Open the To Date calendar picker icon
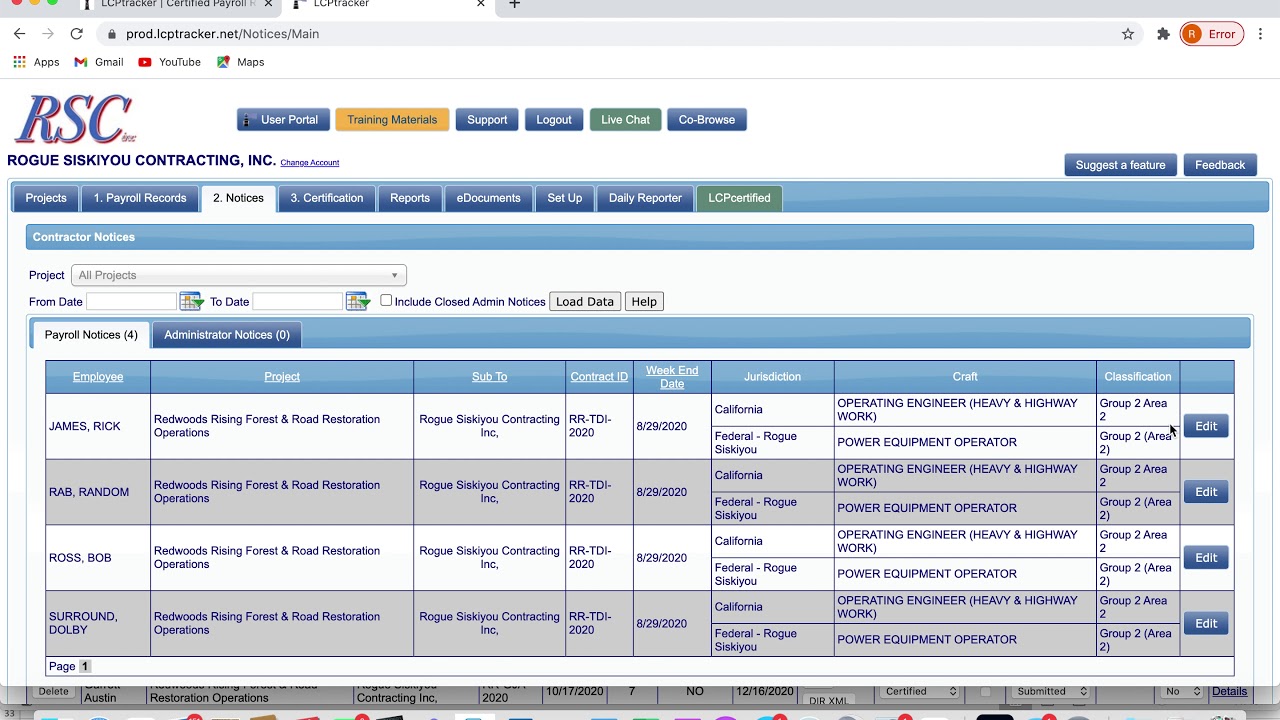 [x=357, y=301]
